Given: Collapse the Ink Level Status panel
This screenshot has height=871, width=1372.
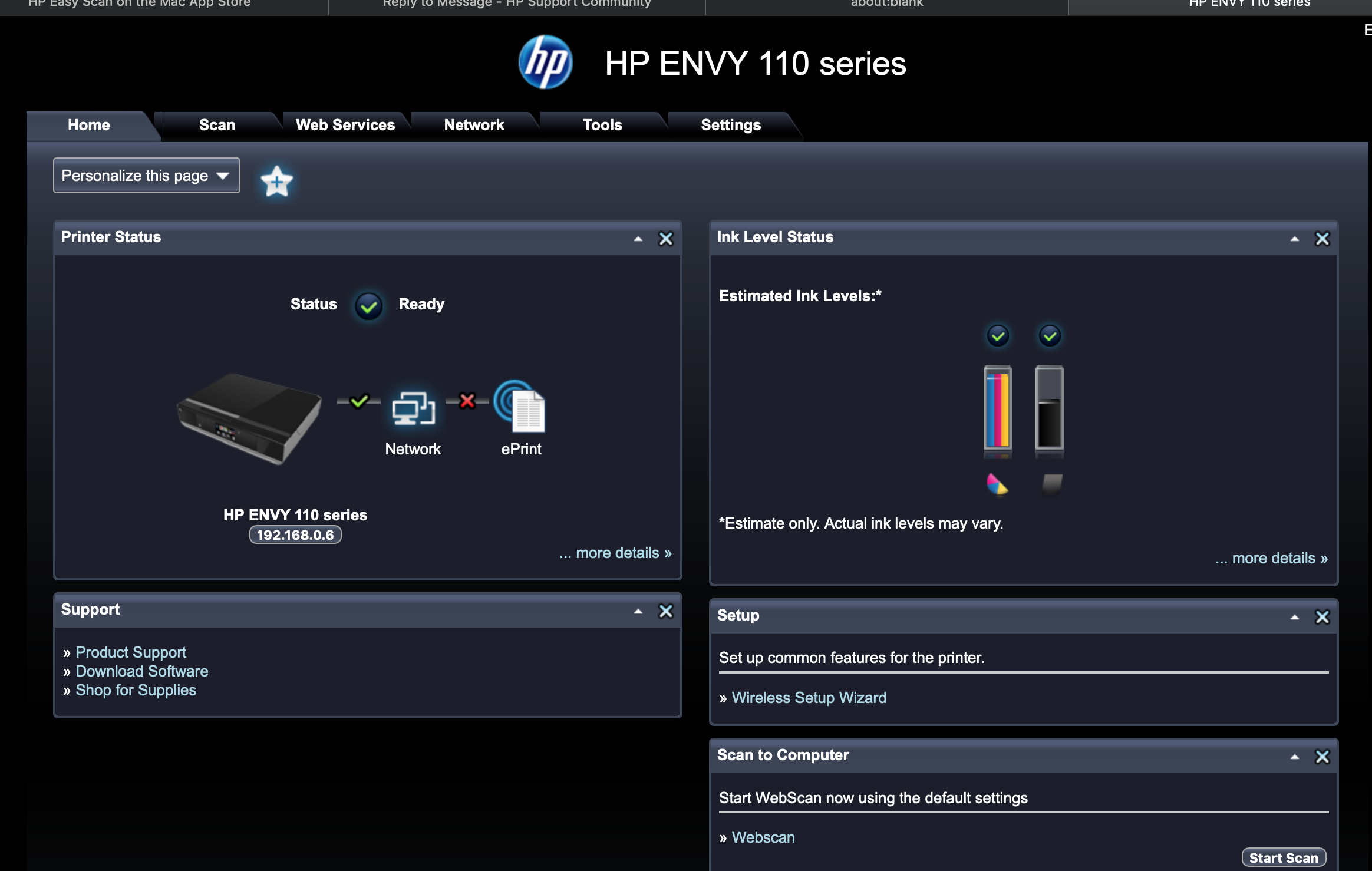Looking at the screenshot, I should [1294, 239].
